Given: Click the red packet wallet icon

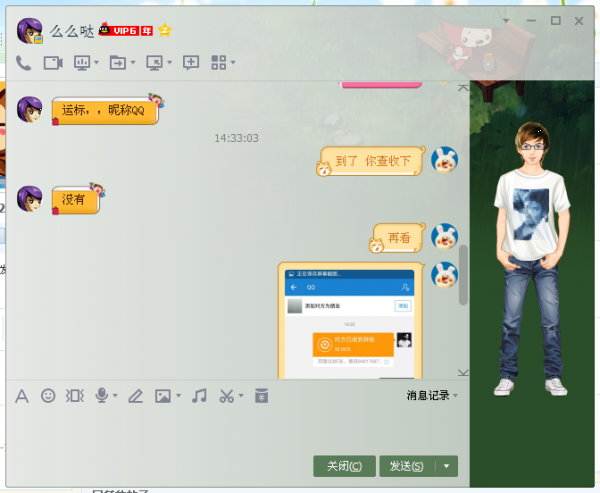Looking at the screenshot, I should (261, 396).
